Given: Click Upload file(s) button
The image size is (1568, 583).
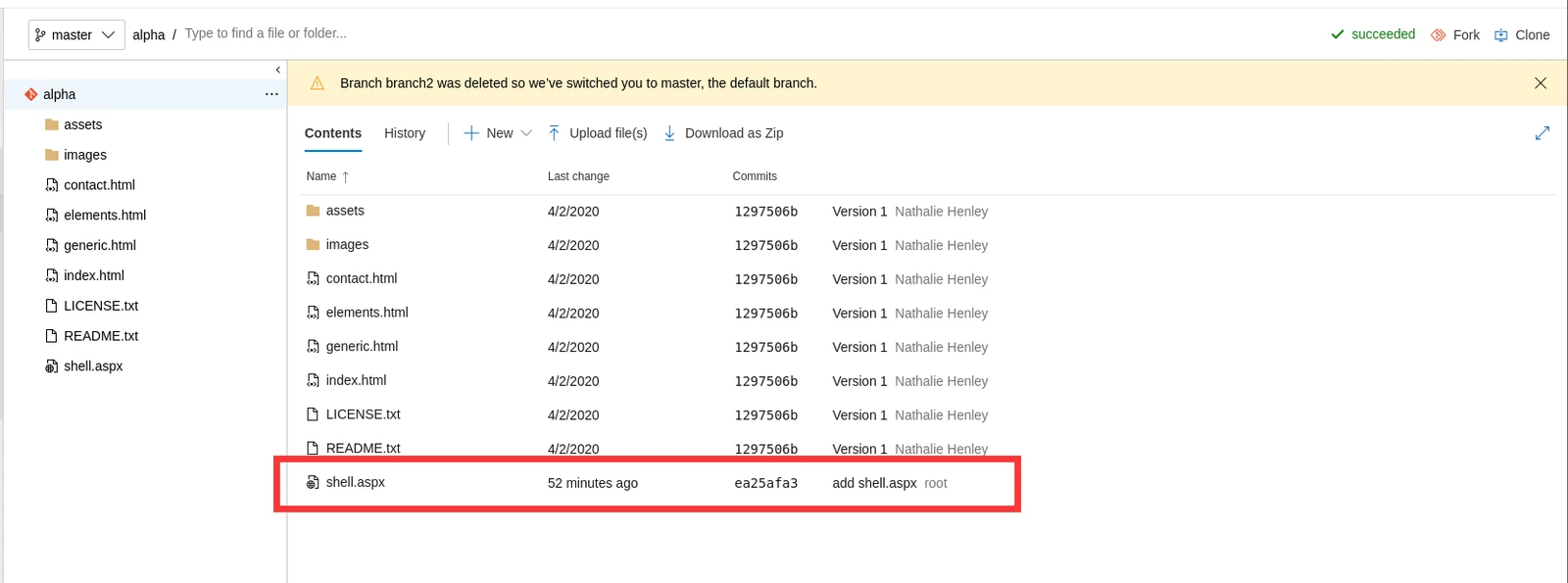Looking at the screenshot, I should pos(598,133).
